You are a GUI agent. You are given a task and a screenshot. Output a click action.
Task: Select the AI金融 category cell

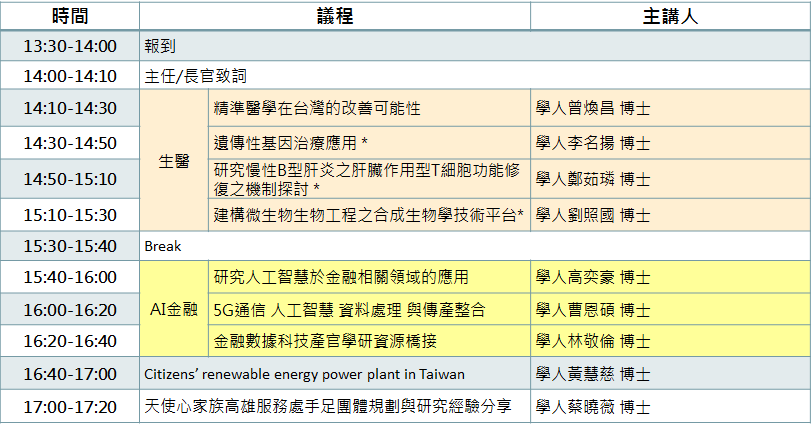[174, 309]
